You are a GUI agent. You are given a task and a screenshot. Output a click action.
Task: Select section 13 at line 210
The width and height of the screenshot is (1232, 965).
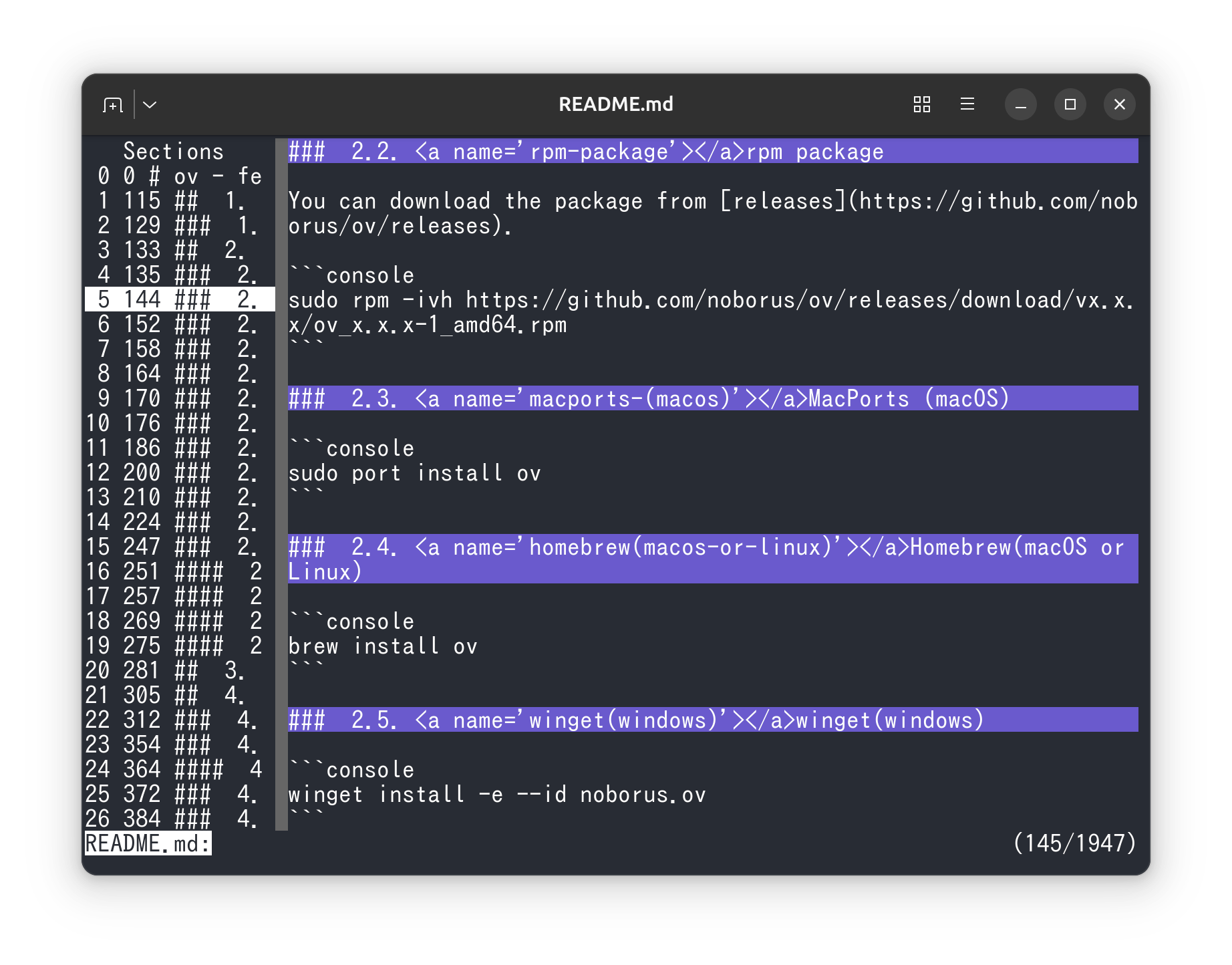click(180, 497)
